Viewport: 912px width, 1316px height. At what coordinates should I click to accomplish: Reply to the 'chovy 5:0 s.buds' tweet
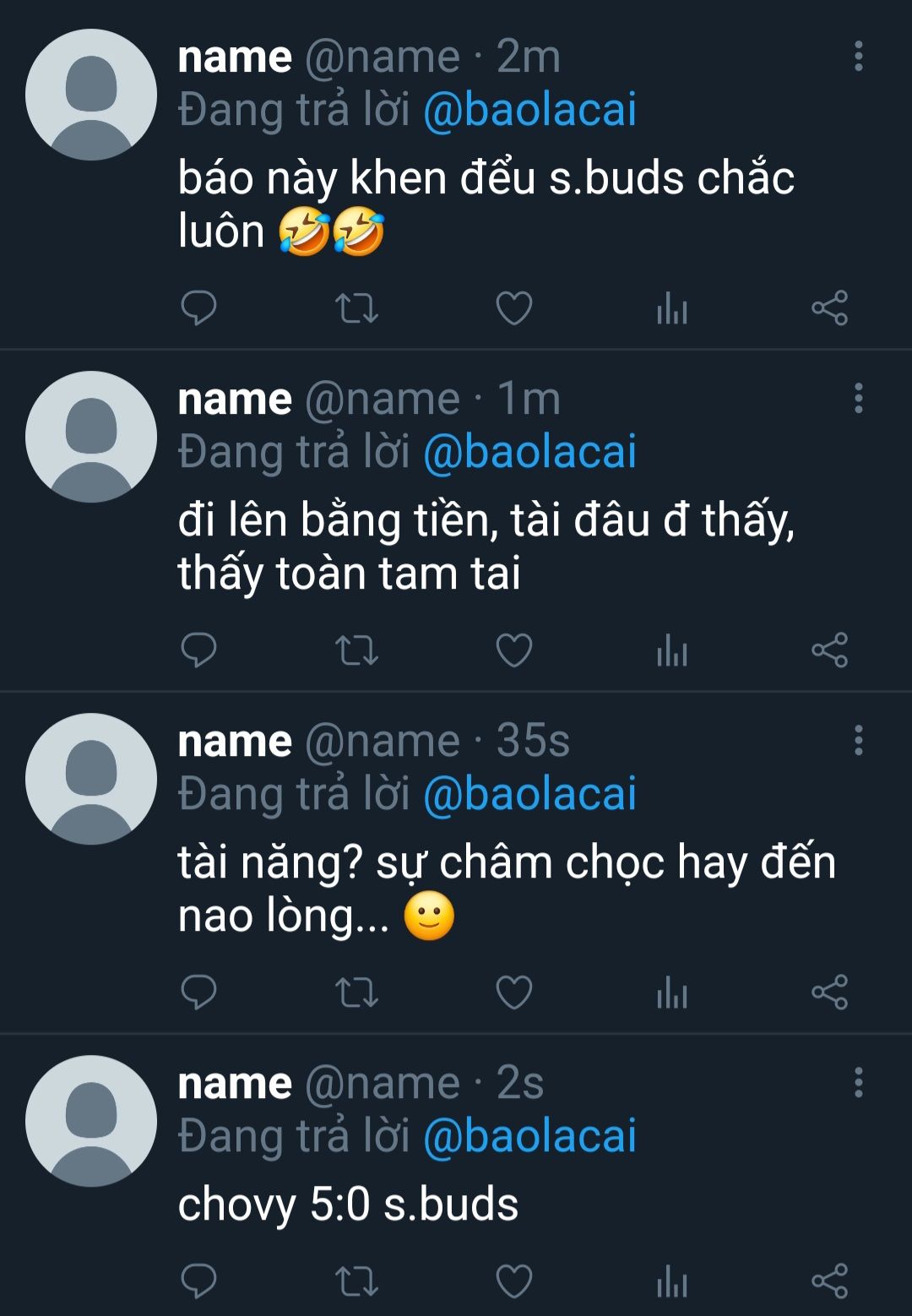tap(199, 1281)
